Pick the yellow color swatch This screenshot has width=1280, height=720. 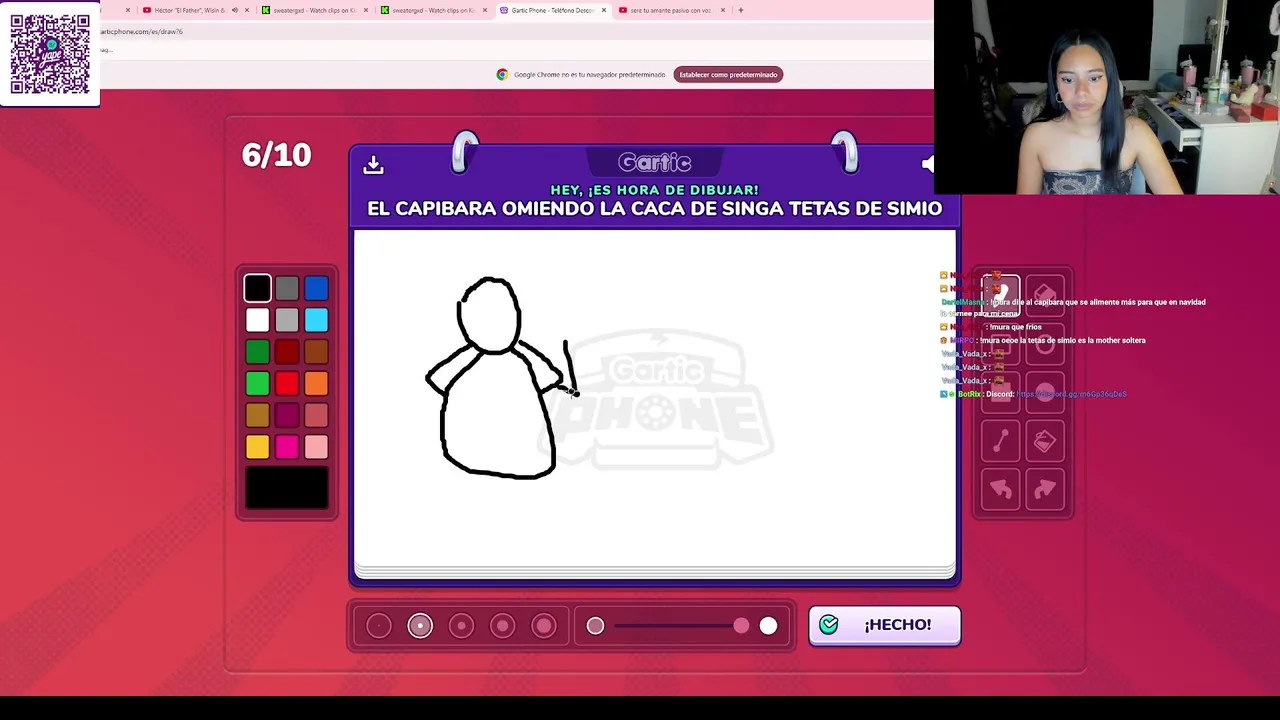[257, 447]
